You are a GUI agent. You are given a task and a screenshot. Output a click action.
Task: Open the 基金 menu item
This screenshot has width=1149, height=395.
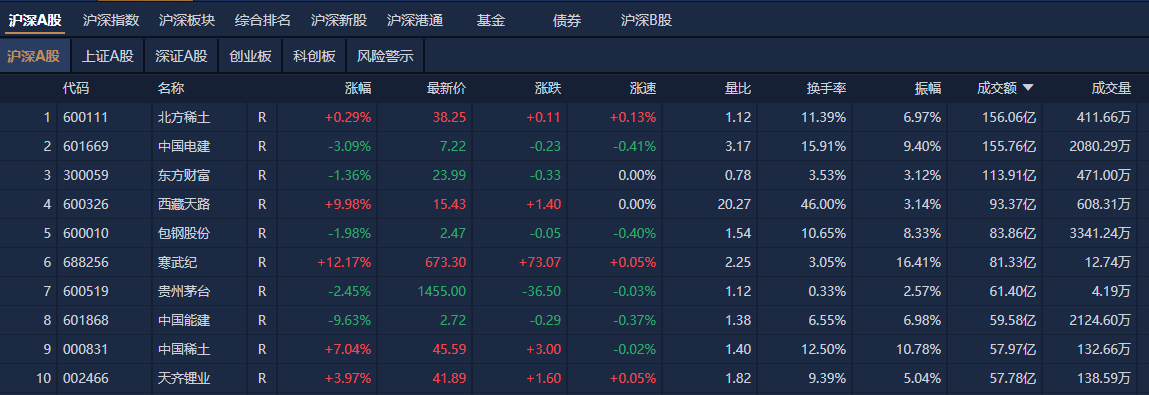[491, 21]
